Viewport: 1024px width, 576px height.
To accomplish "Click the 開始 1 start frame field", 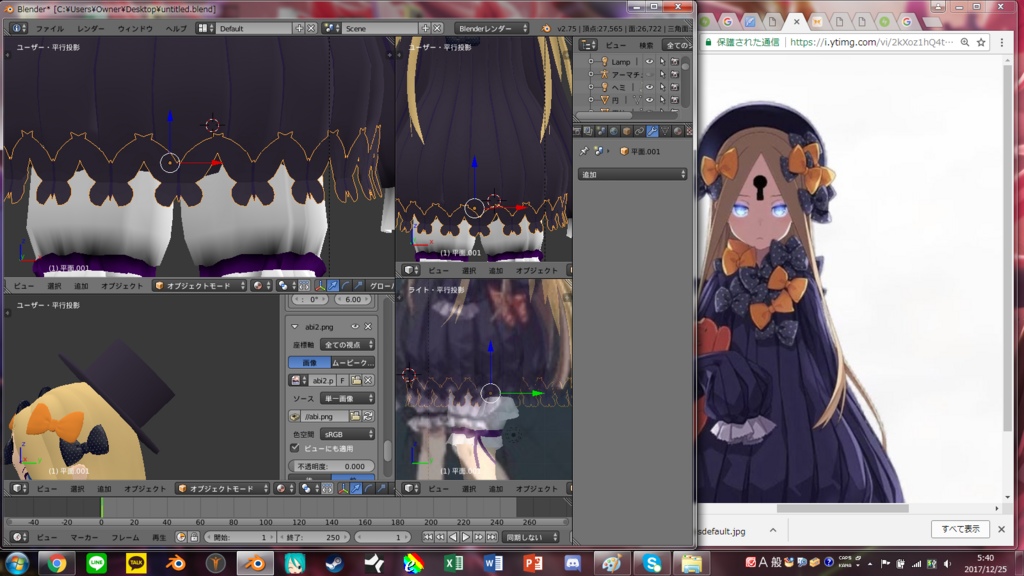I will (x=240, y=537).
